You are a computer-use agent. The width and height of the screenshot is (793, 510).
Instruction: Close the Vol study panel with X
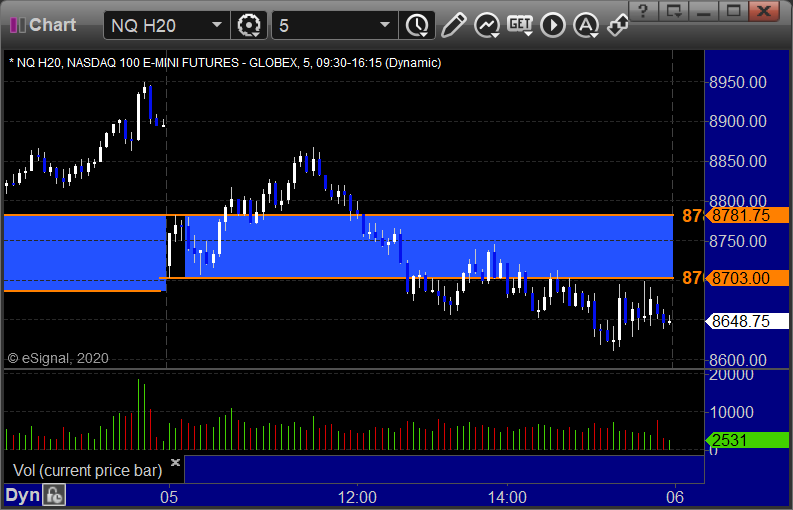click(x=175, y=462)
